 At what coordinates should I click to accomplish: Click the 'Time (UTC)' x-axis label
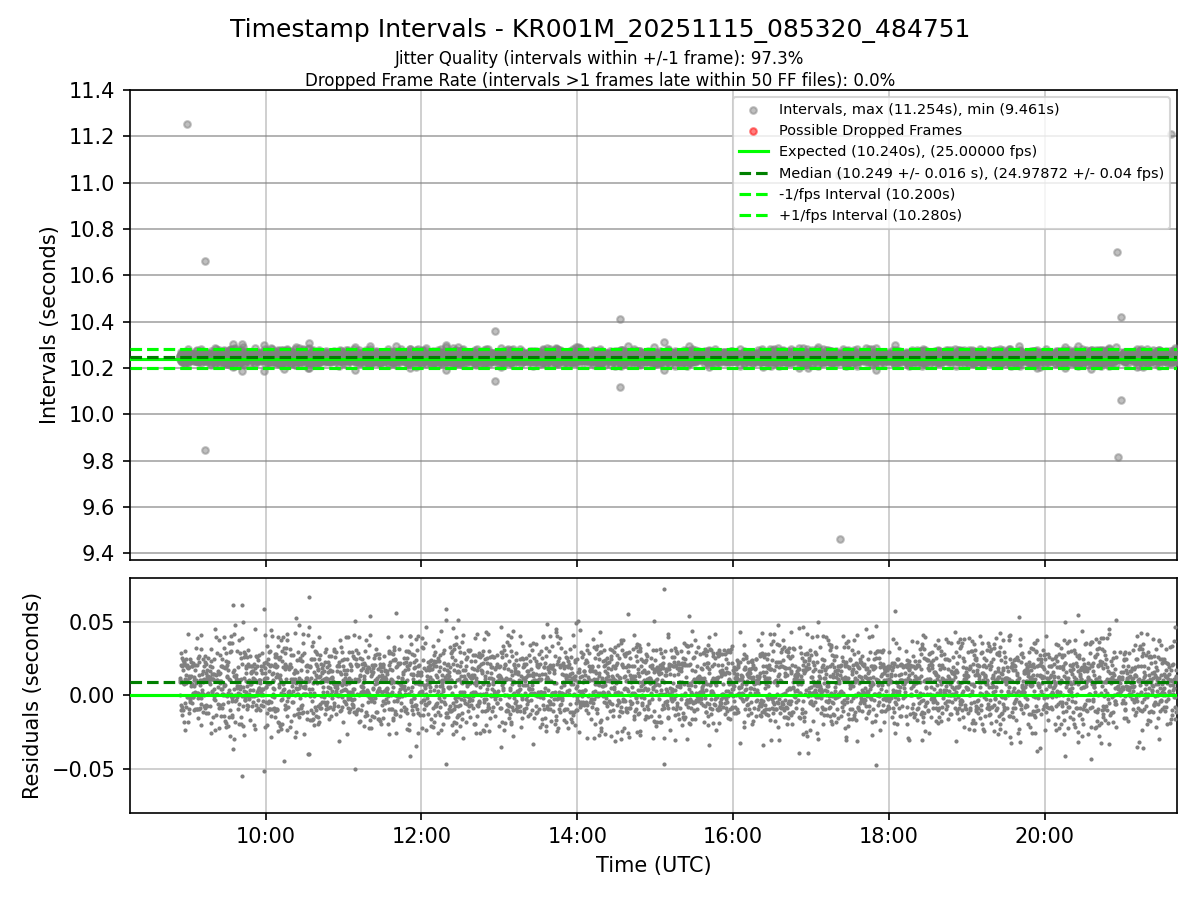pyautogui.click(x=653, y=865)
